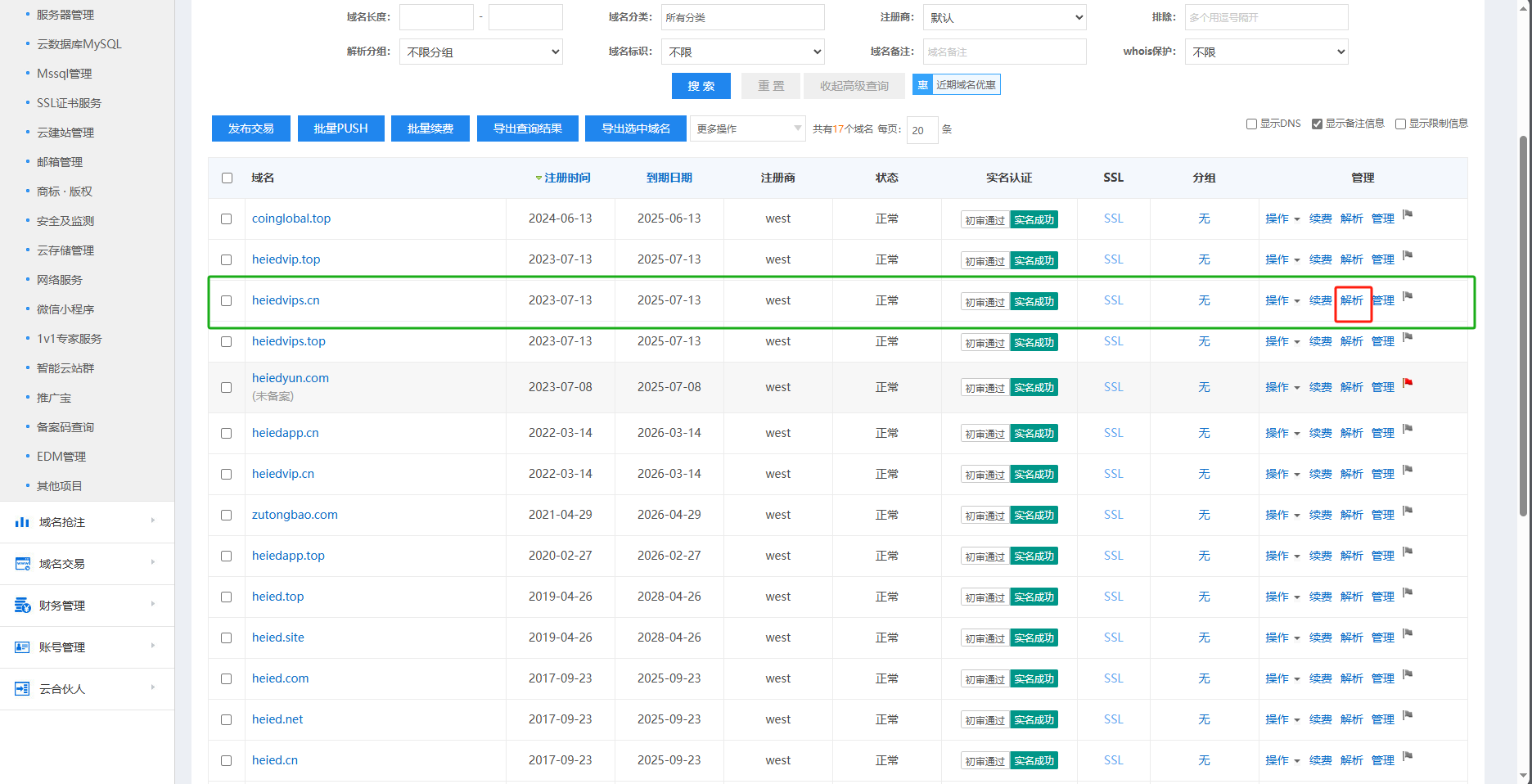
Task: Open SSL证书服务 in the sidebar
Action: coord(70,103)
